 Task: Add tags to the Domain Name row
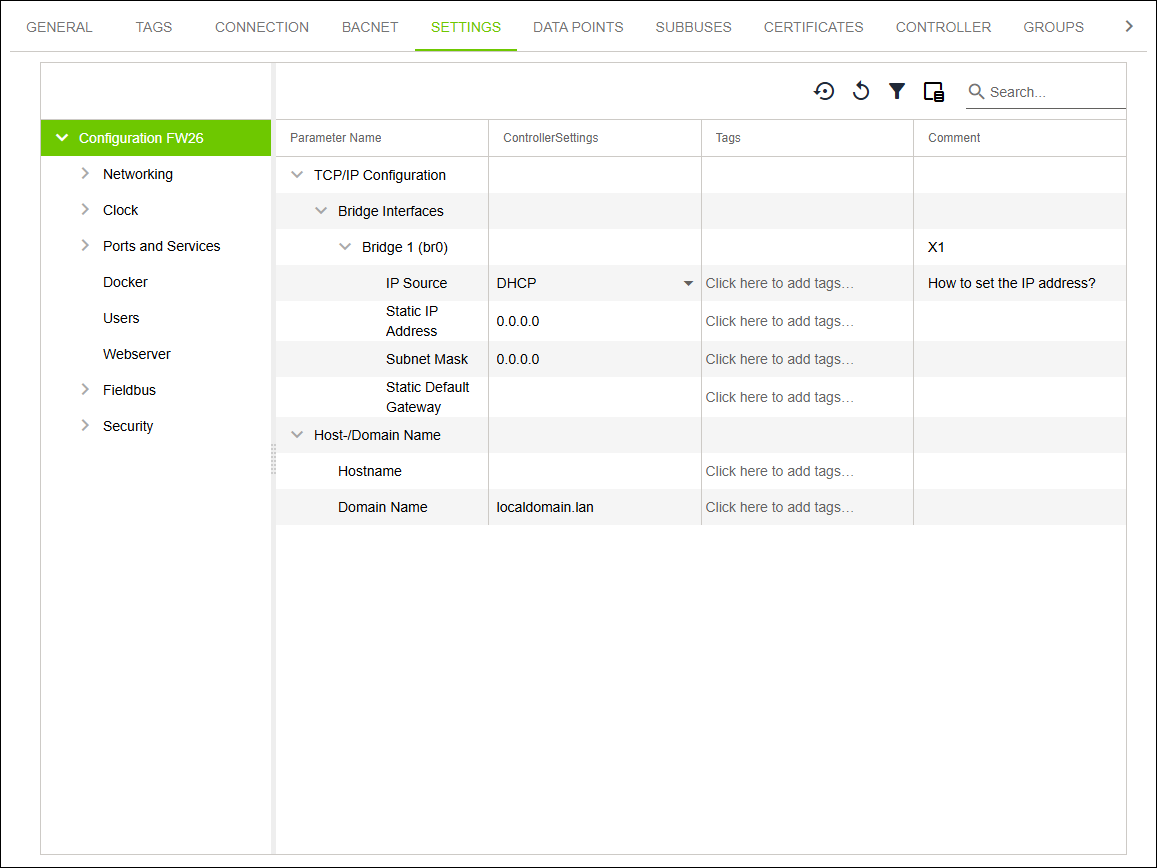pyautogui.click(x=779, y=507)
